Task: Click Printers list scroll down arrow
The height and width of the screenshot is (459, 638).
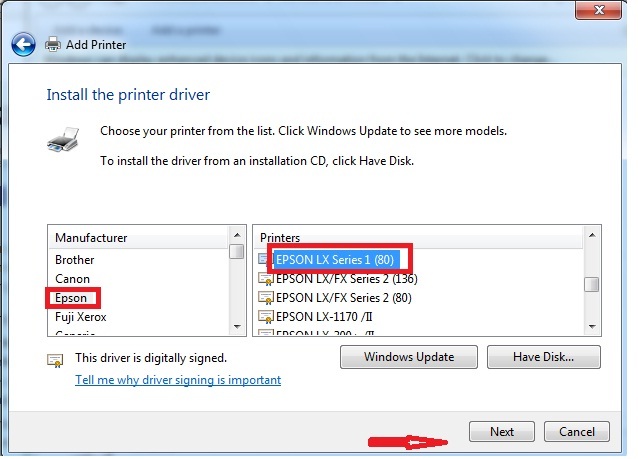Action: pos(592,326)
